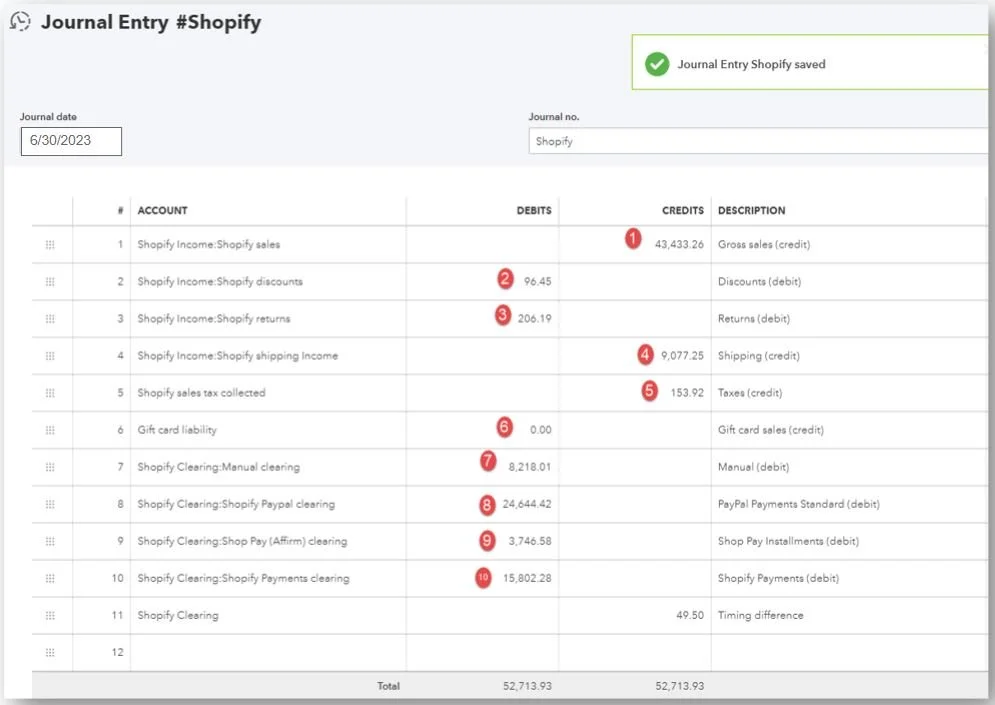Image resolution: width=995 pixels, height=705 pixels.
Task: Click the Timing difference description
Action: tap(760, 616)
